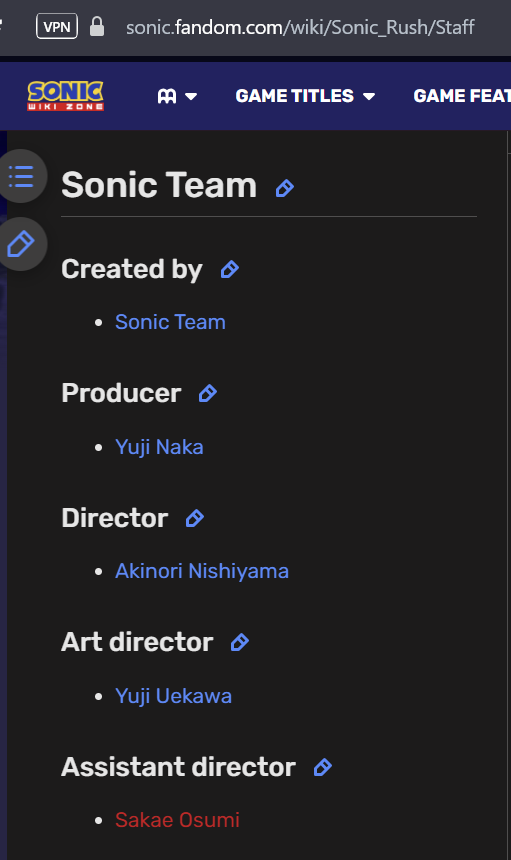This screenshot has width=511, height=860.
Task: Edit the Sonic Team section heading
Action: 285,188
